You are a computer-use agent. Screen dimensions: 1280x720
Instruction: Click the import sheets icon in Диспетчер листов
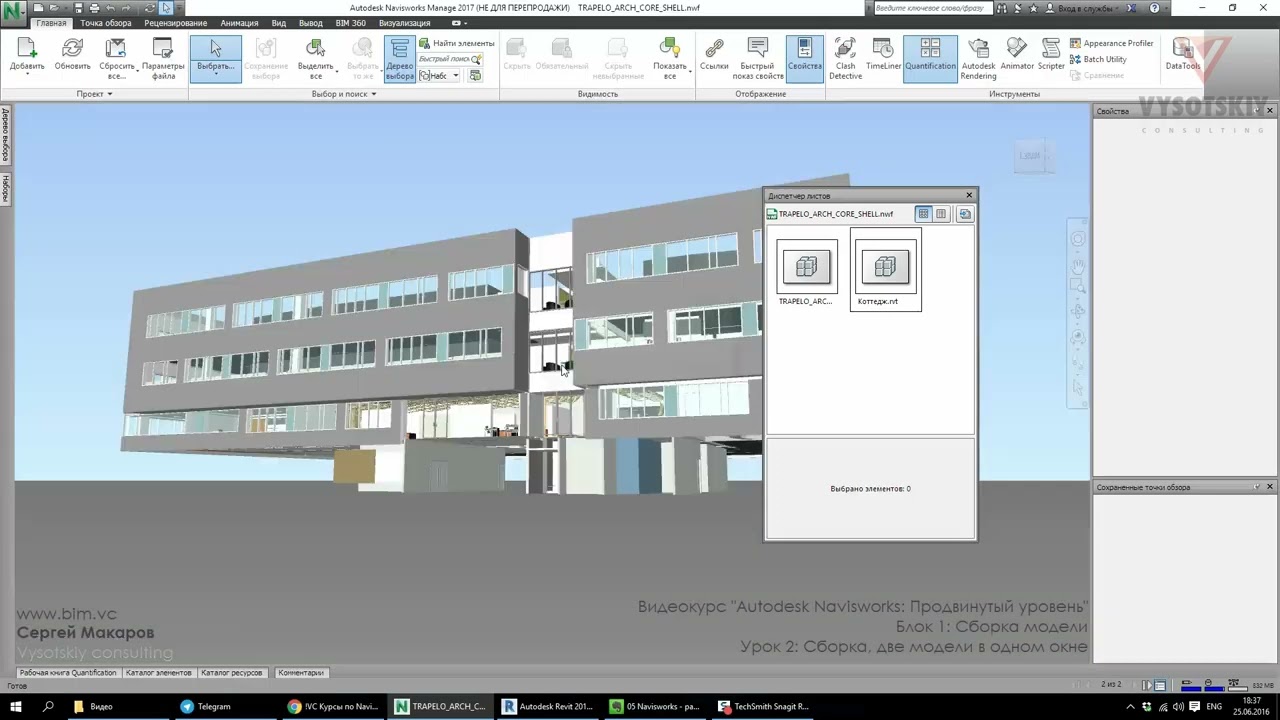(964, 214)
